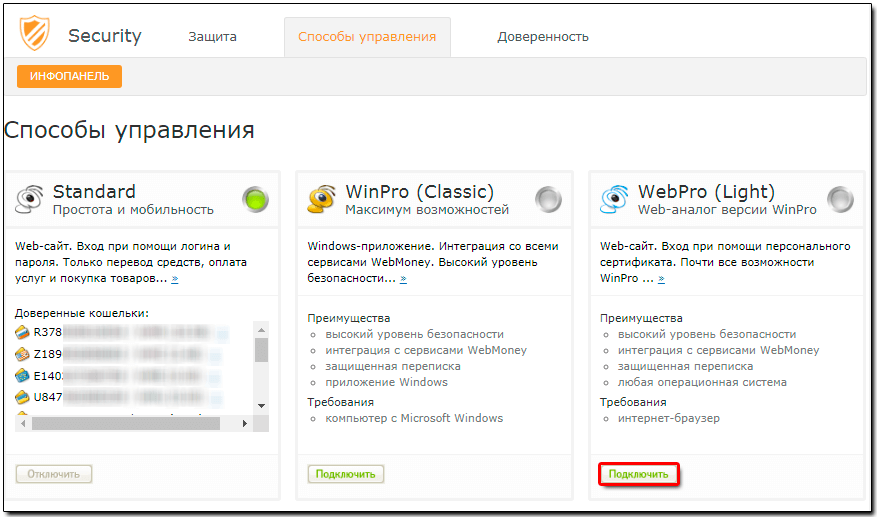Click the orange Security shield logo
Screen dimensions: 877x517
click(x=34, y=33)
